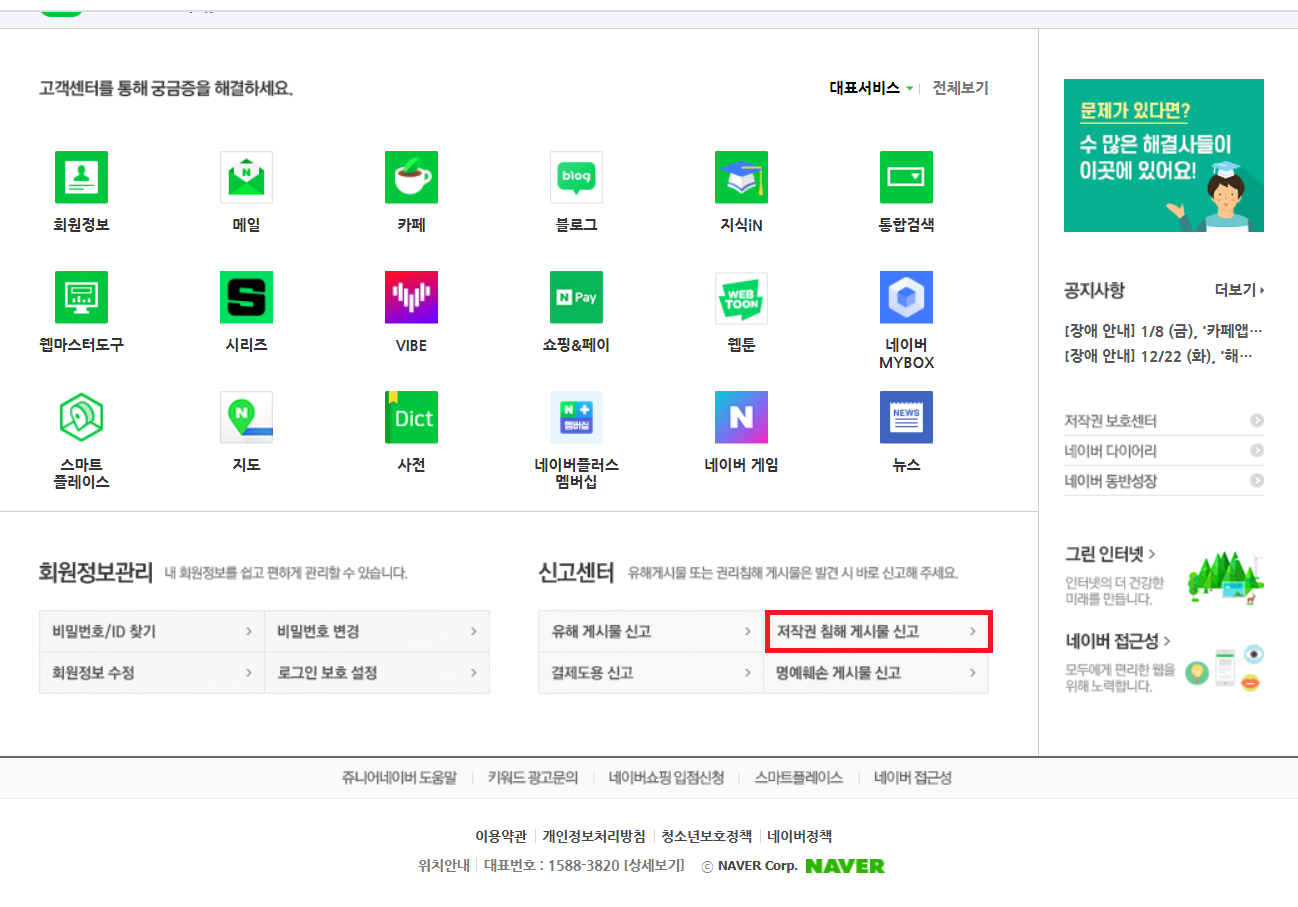Viewport: 1298px width, 907px height.
Task: Open the 네이버 MYBOX cube icon
Action: click(906, 297)
